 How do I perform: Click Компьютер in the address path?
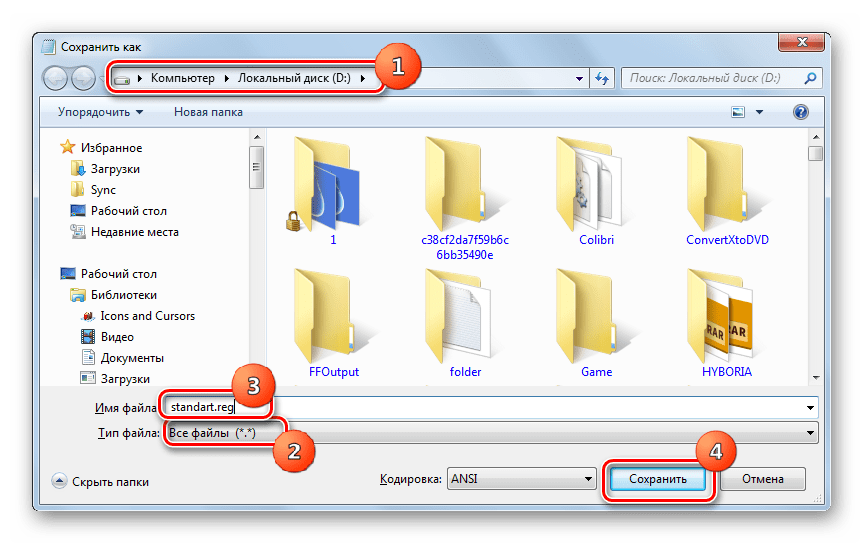[x=183, y=78]
